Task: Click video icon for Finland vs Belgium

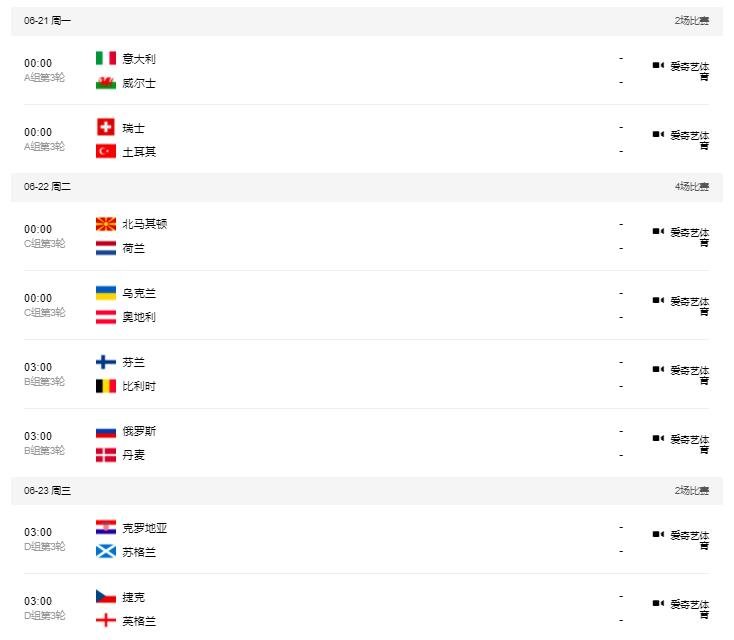Action: click(658, 369)
